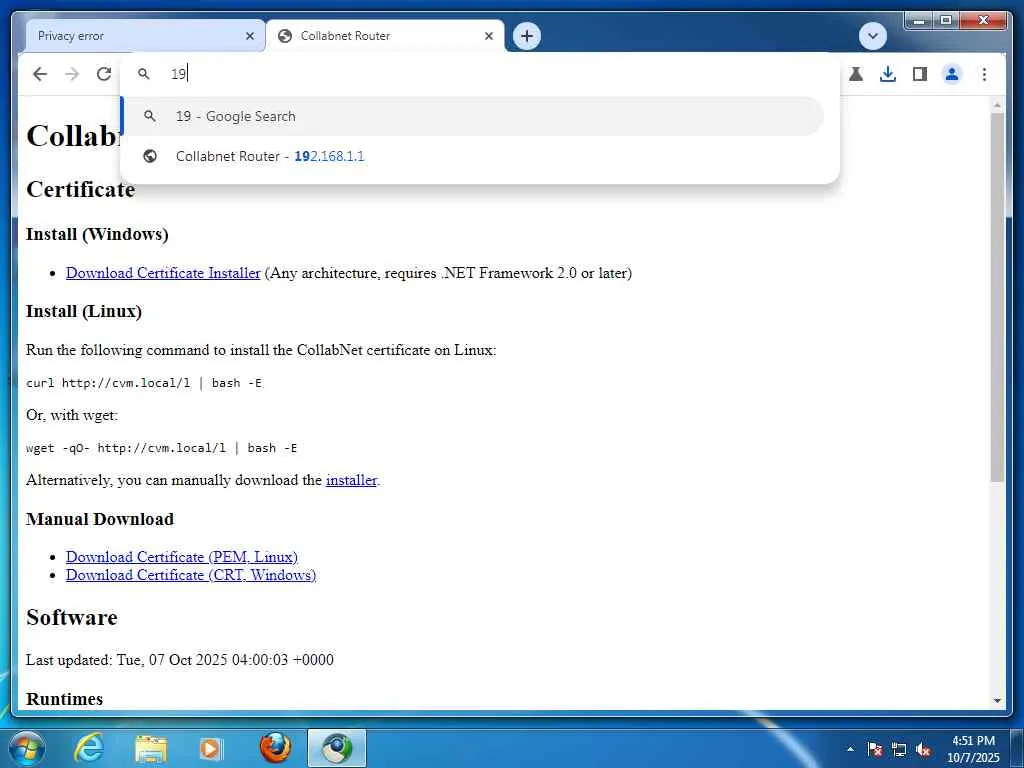Click the curl command text line

point(144,383)
